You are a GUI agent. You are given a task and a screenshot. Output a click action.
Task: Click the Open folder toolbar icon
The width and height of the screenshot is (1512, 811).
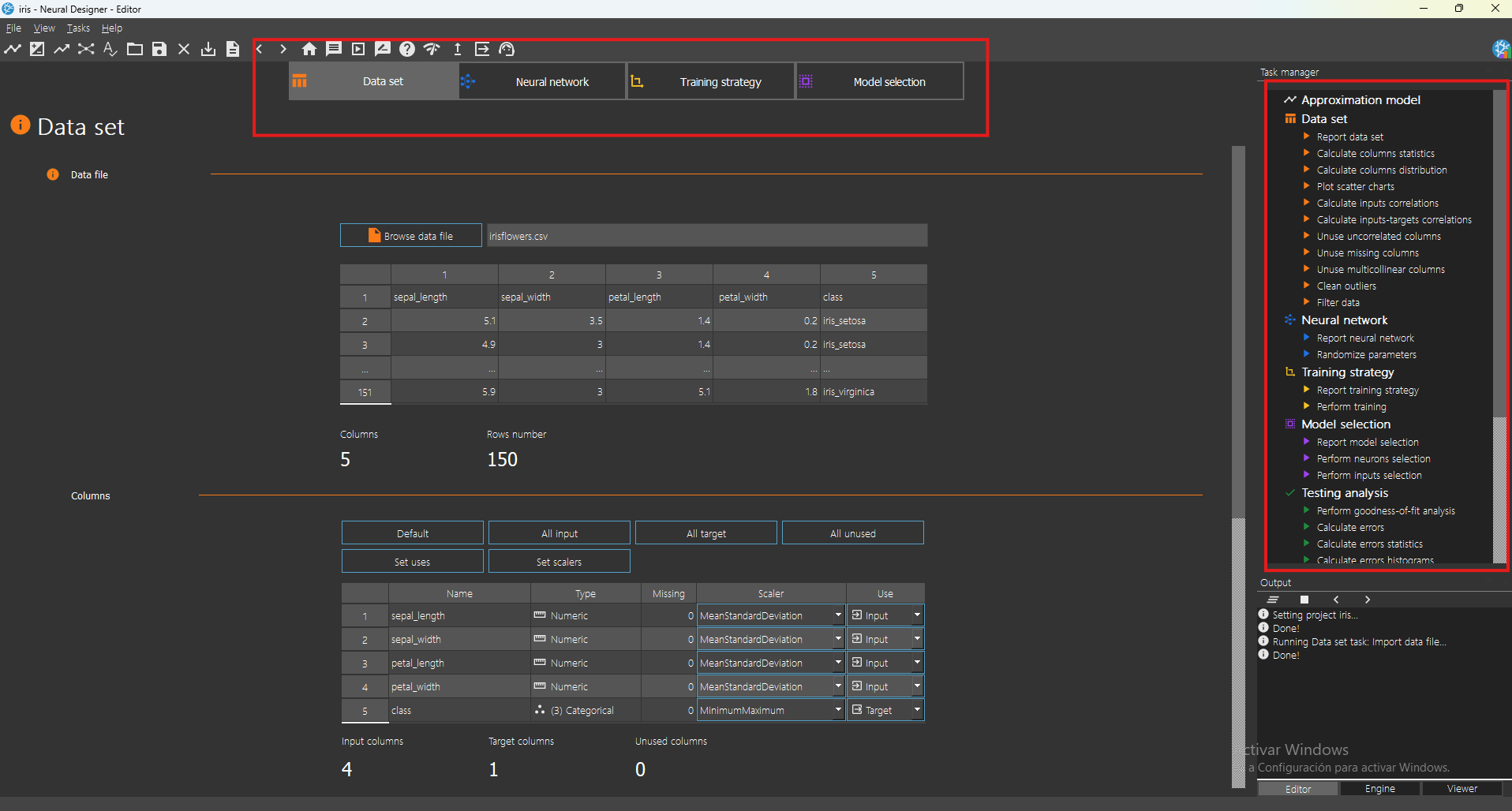click(135, 49)
